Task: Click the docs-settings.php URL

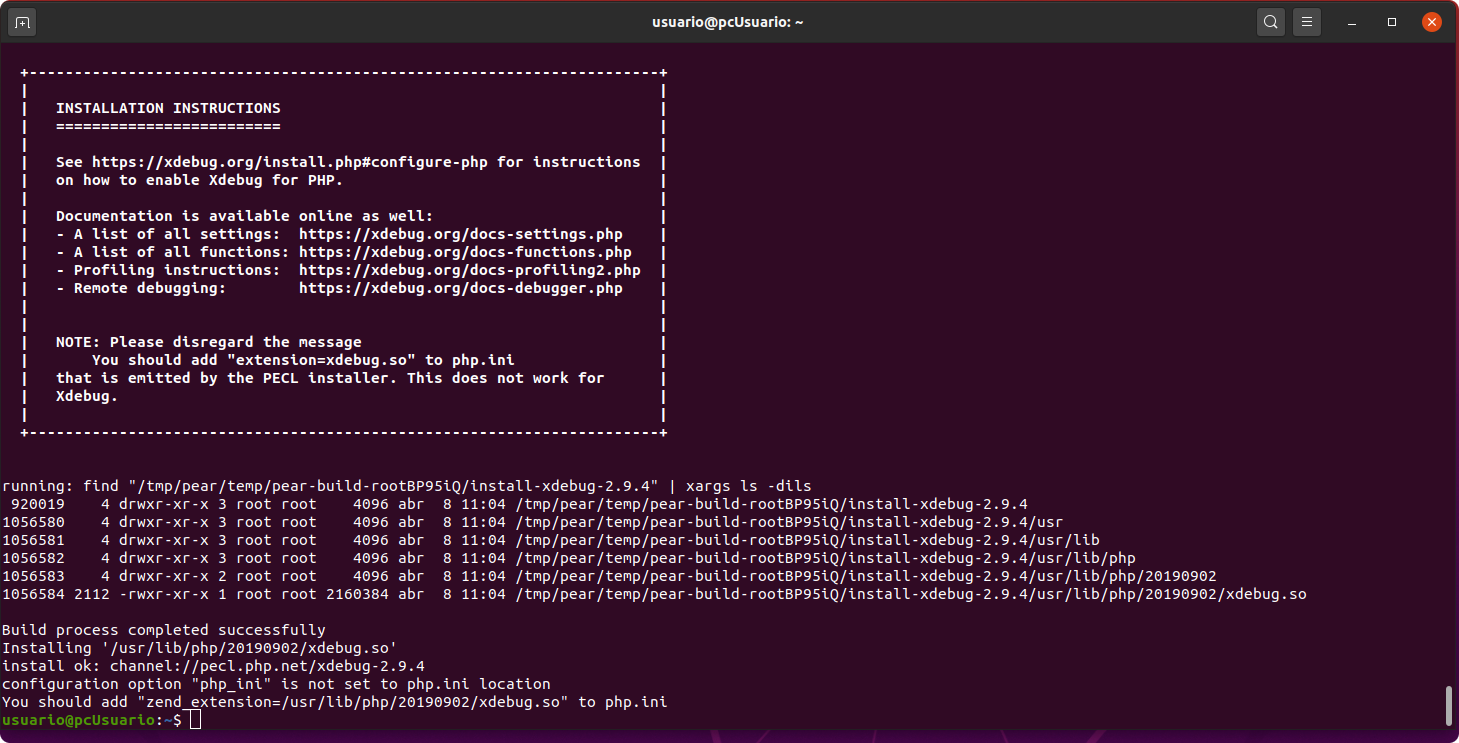Action: pyautogui.click(x=460, y=234)
